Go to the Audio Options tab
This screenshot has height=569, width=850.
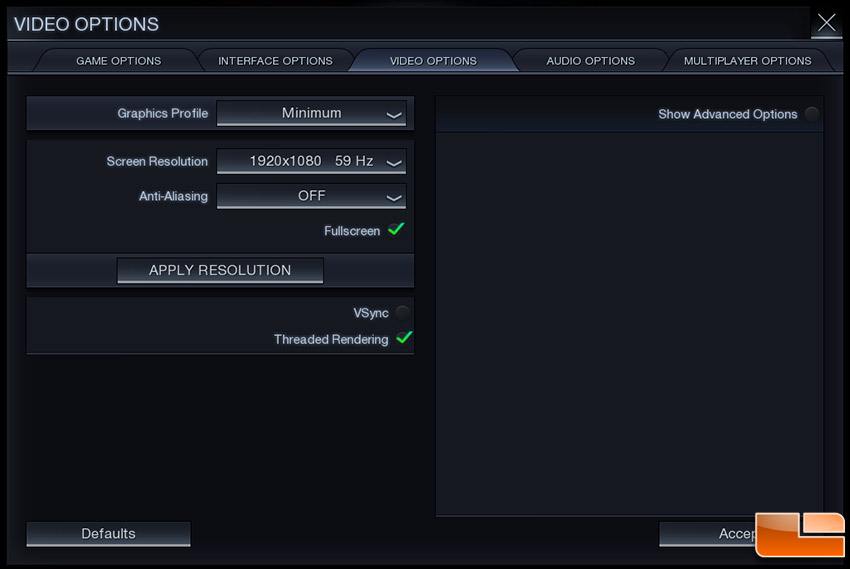pyautogui.click(x=590, y=61)
